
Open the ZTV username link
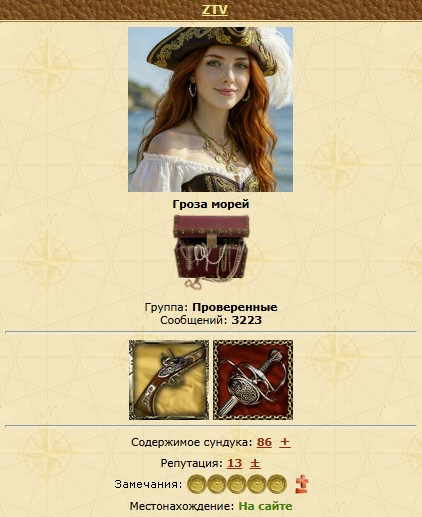pos(215,10)
